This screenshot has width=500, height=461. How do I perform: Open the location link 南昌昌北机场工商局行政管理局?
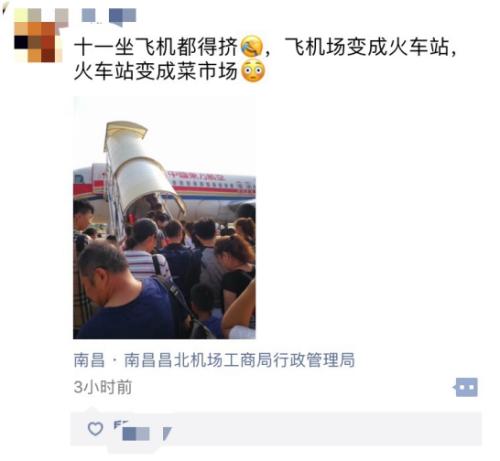239,360
